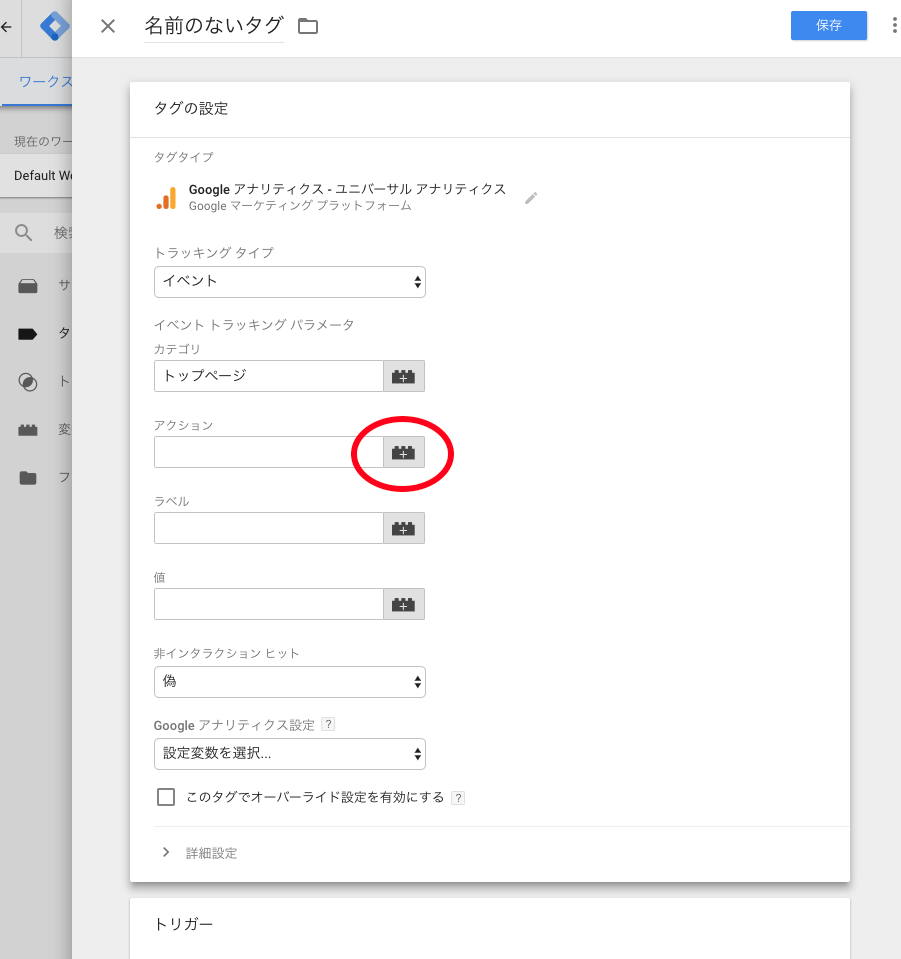
Task: Switch to the ワークスペース tab
Action: [44, 81]
